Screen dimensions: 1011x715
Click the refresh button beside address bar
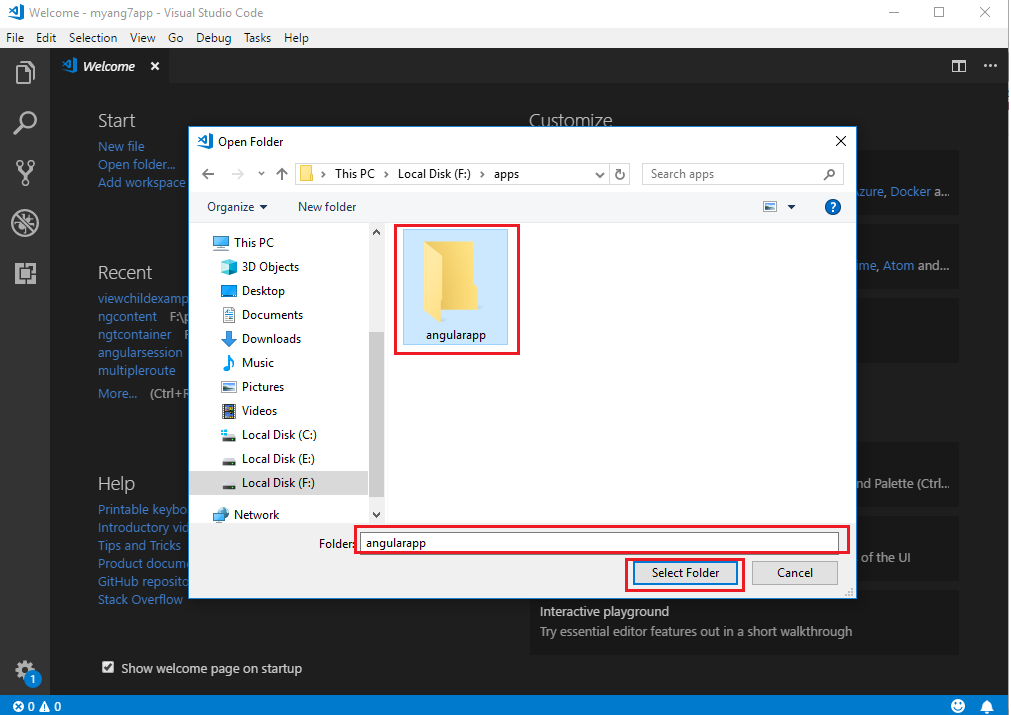pyautogui.click(x=620, y=174)
